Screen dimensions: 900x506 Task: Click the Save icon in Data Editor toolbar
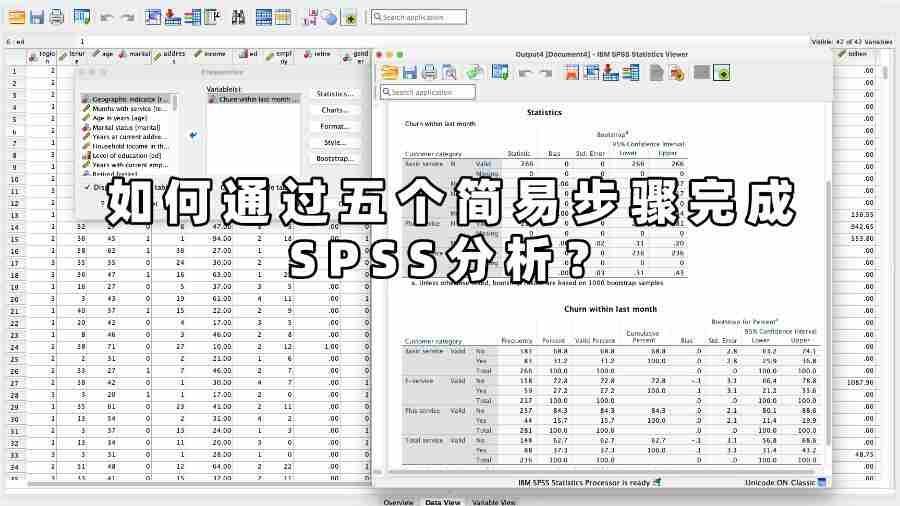coord(37,17)
